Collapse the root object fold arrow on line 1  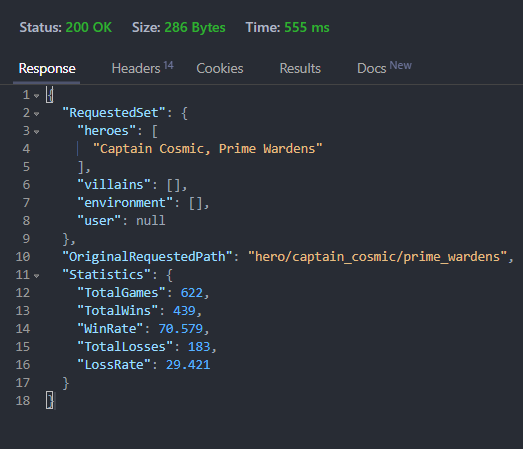tap(36, 96)
